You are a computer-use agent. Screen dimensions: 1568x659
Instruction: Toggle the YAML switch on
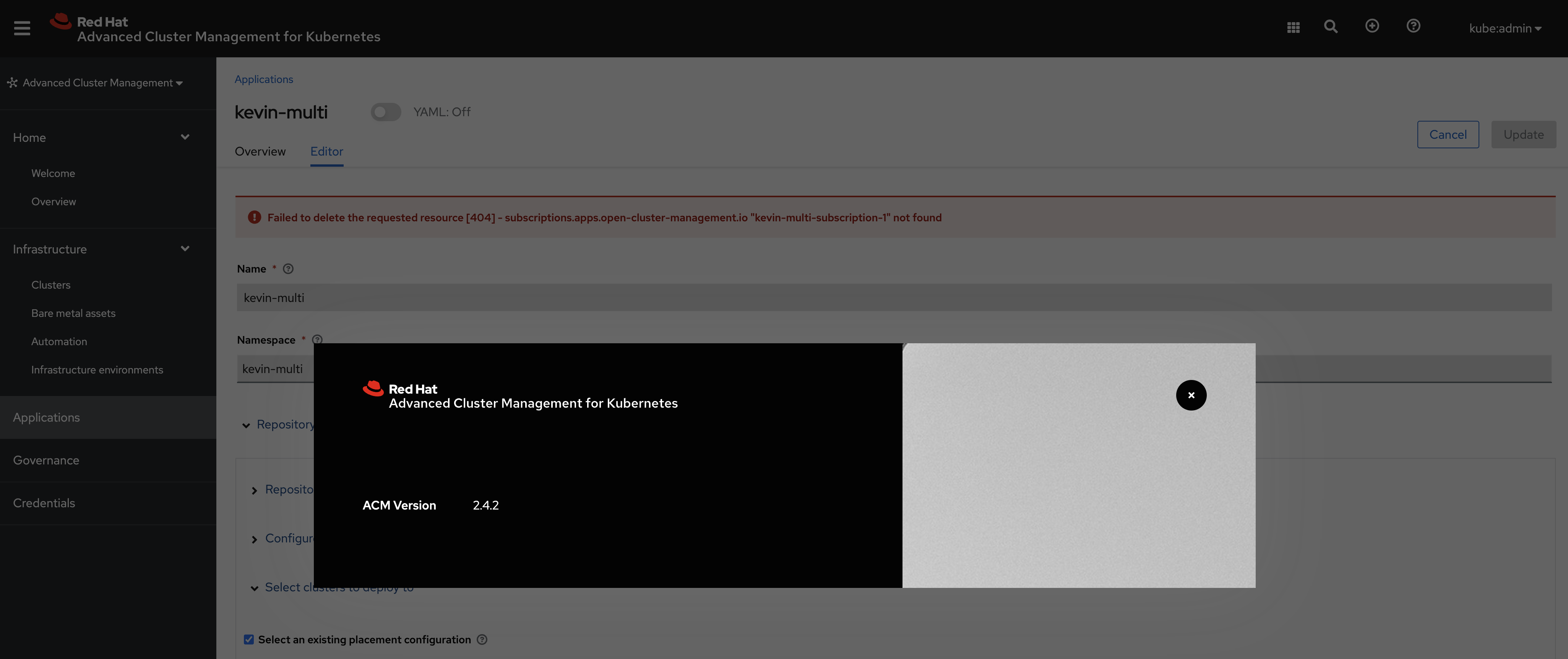pos(385,112)
